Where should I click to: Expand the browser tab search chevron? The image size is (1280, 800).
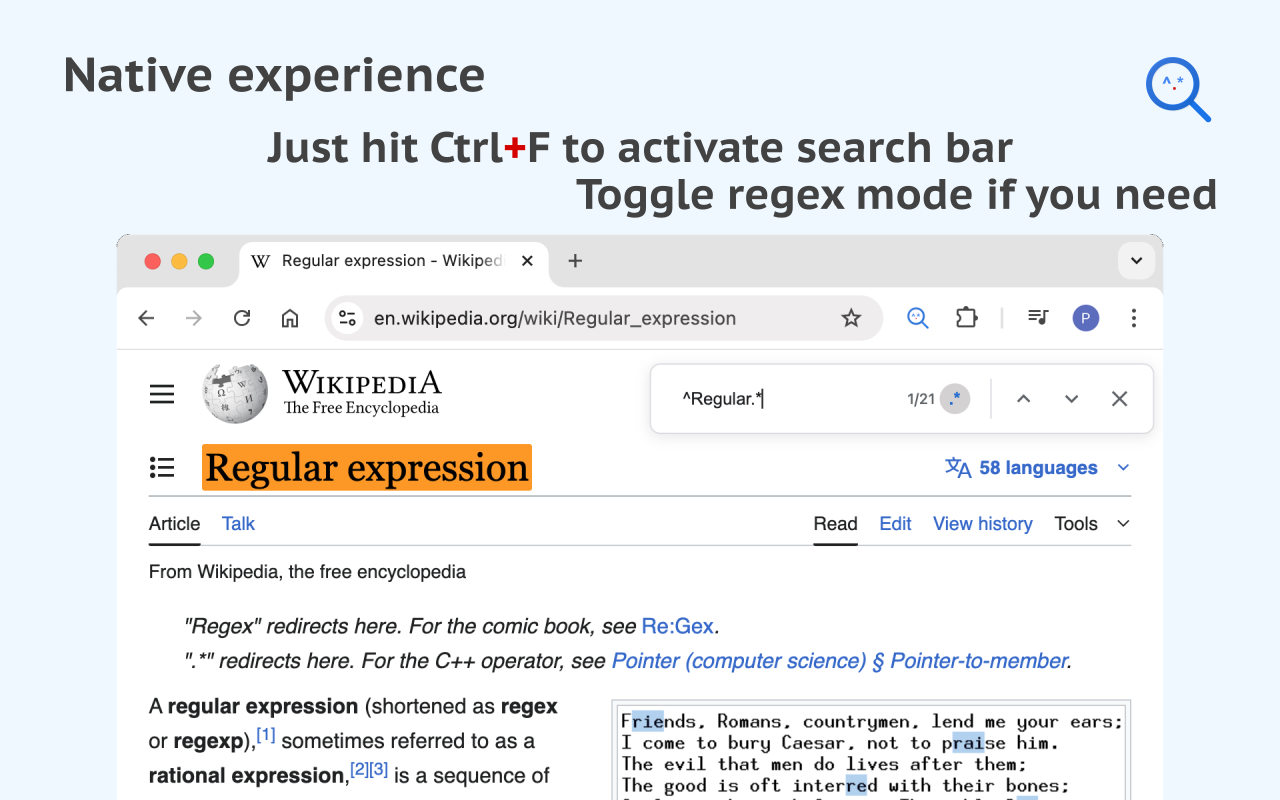click(x=1136, y=260)
